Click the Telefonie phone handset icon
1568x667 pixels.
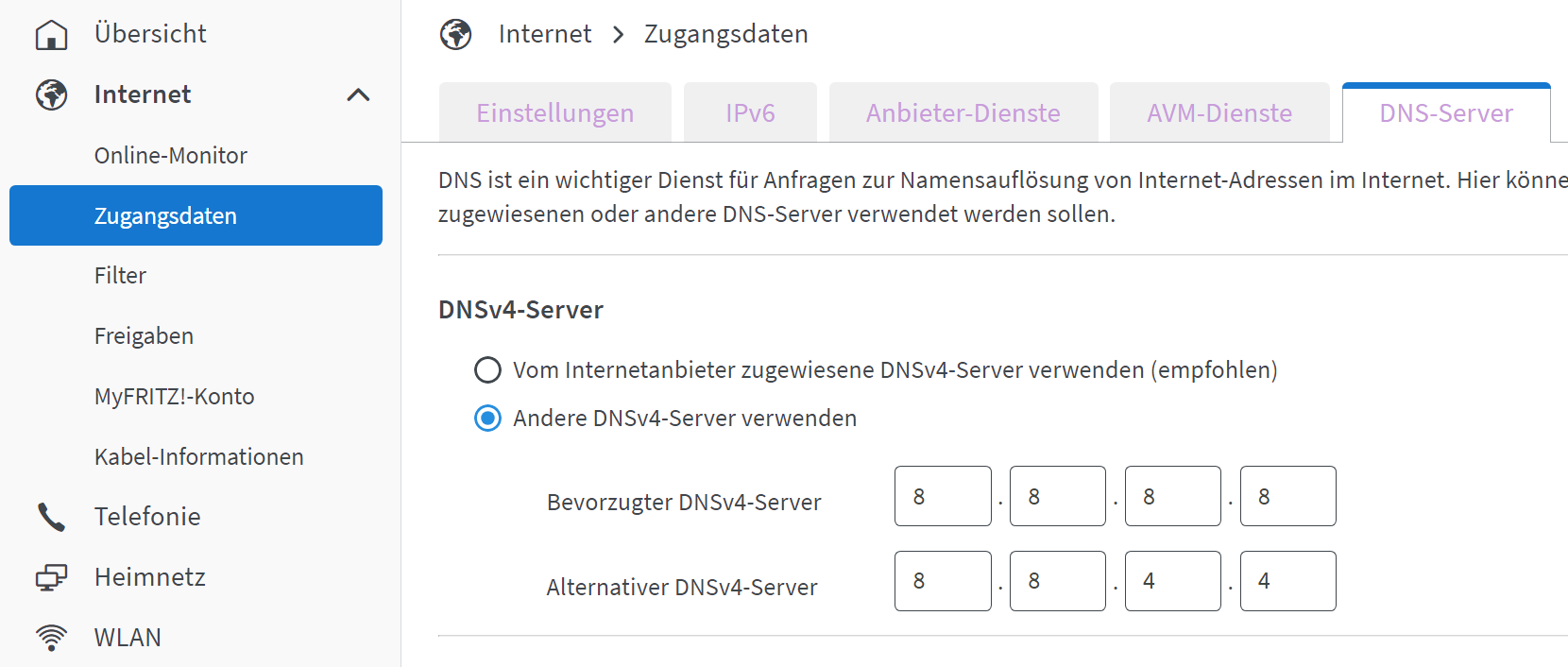pos(52,517)
